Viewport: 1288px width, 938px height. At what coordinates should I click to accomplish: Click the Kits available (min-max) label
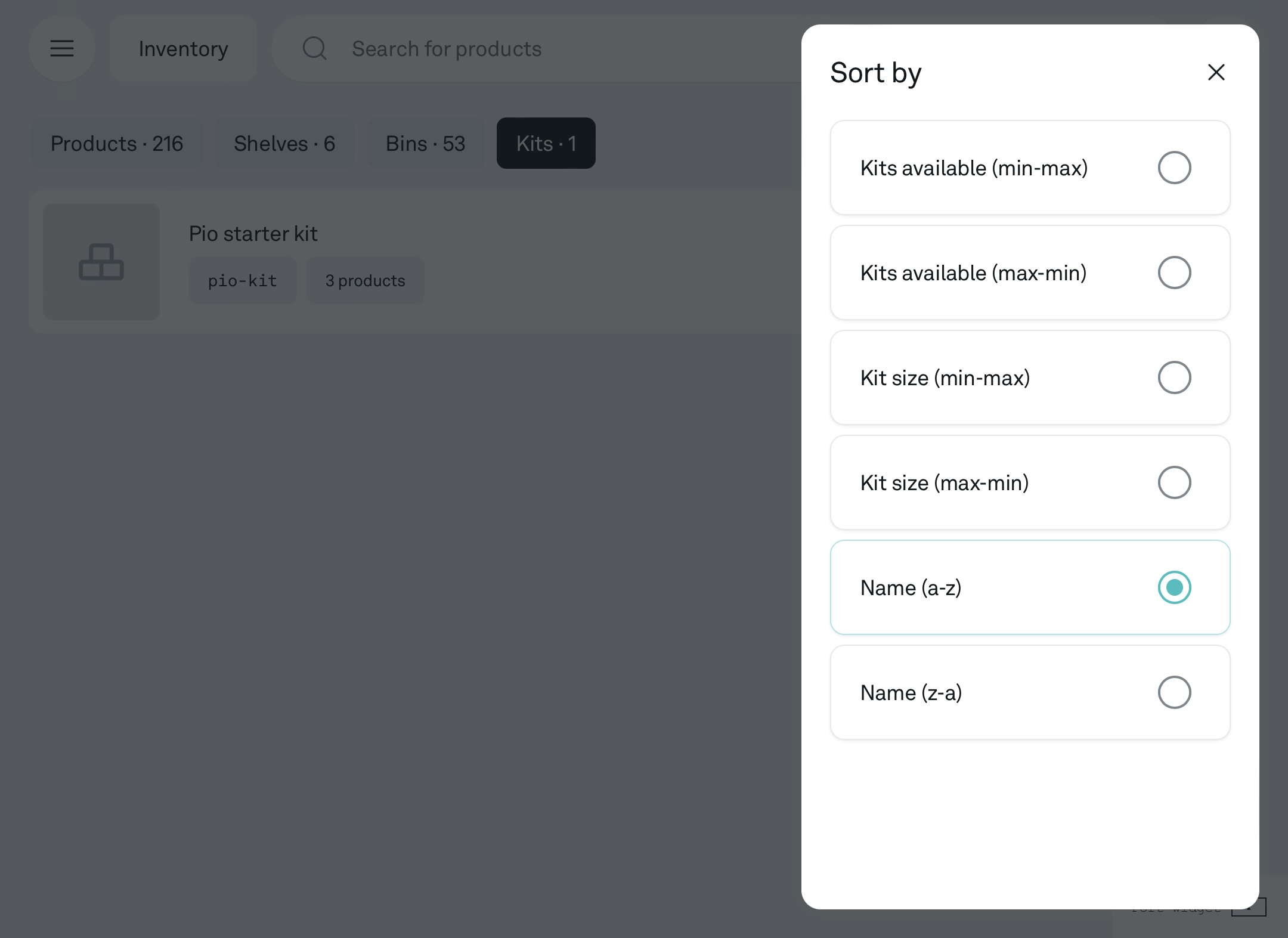click(974, 168)
